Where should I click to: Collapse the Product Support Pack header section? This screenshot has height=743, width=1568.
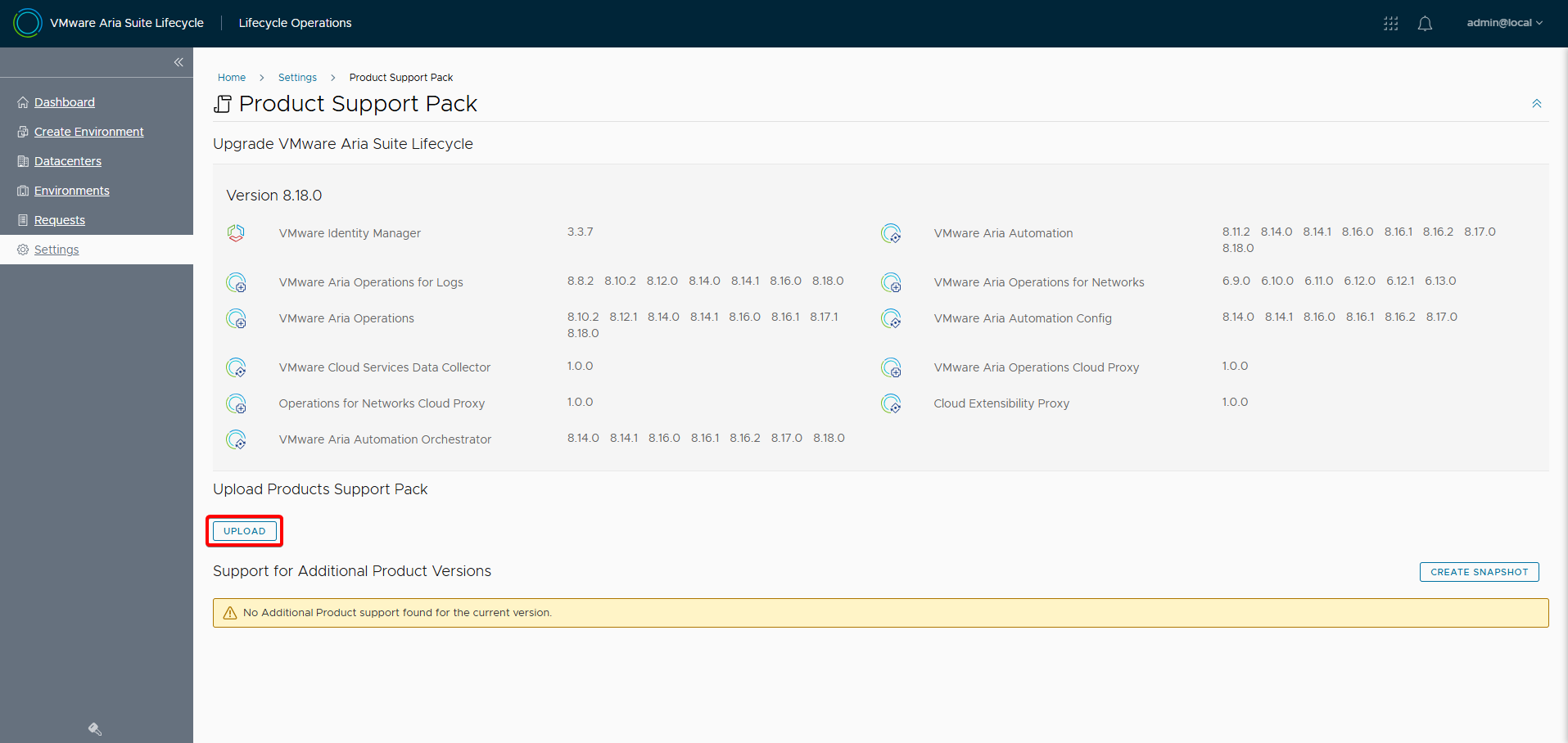pos(1536,104)
